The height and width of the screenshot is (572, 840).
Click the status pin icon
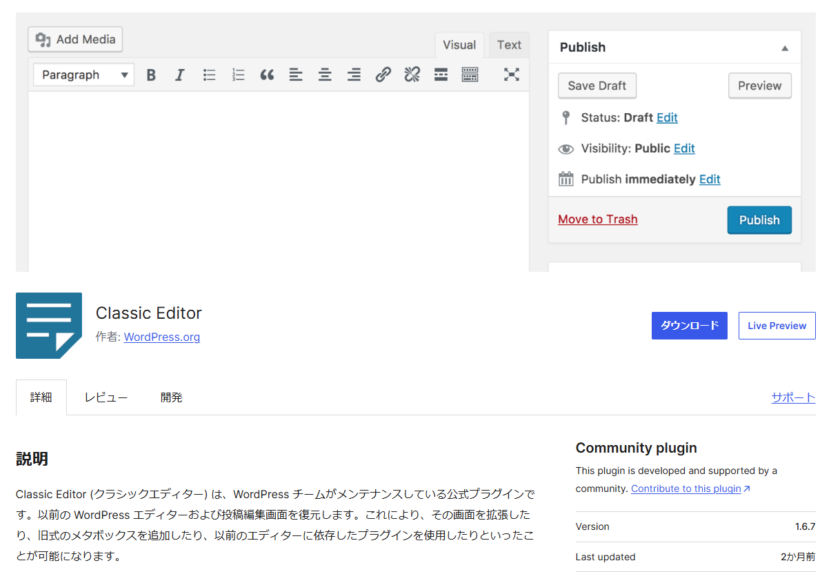(x=566, y=118)
